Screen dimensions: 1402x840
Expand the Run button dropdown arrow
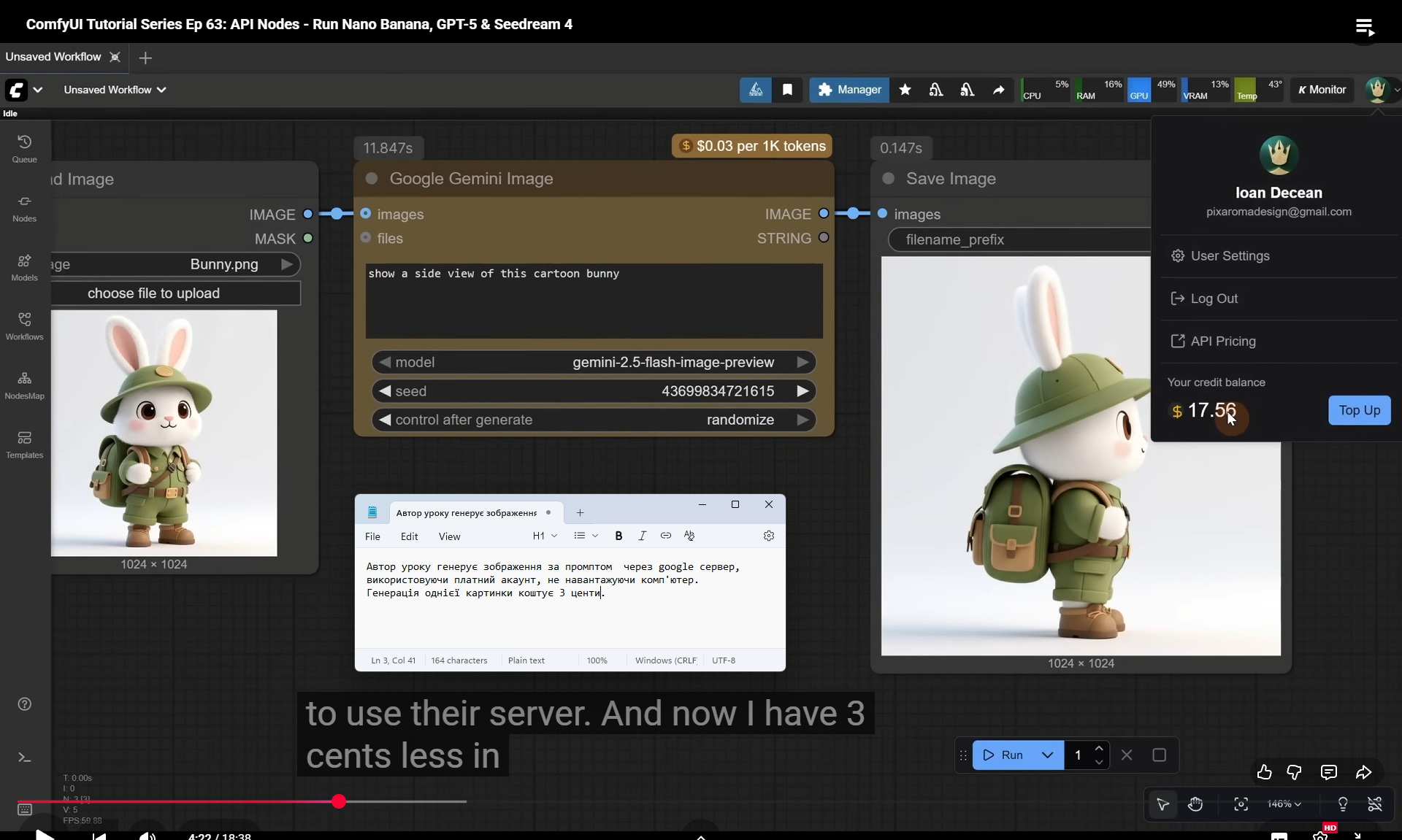coord(1047,755)
